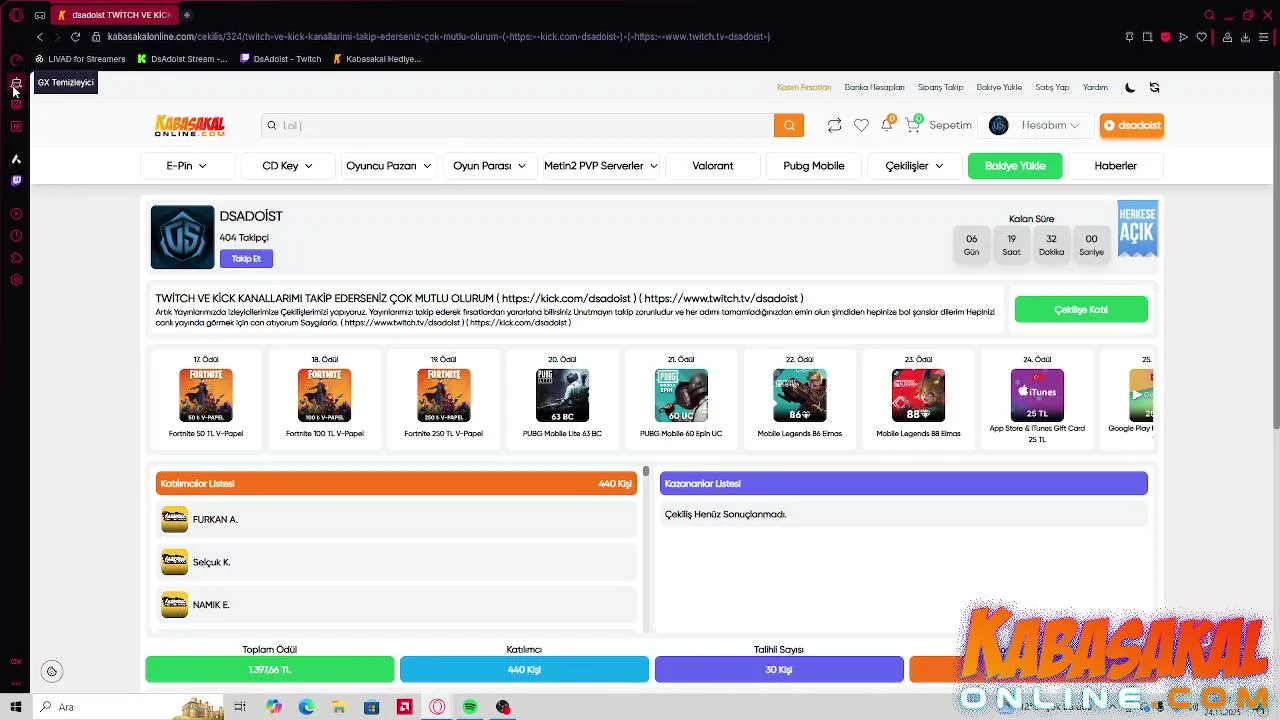Open the Valorant menu item
The width and height of the screenshot is (1280, 720).
[713, 166]
